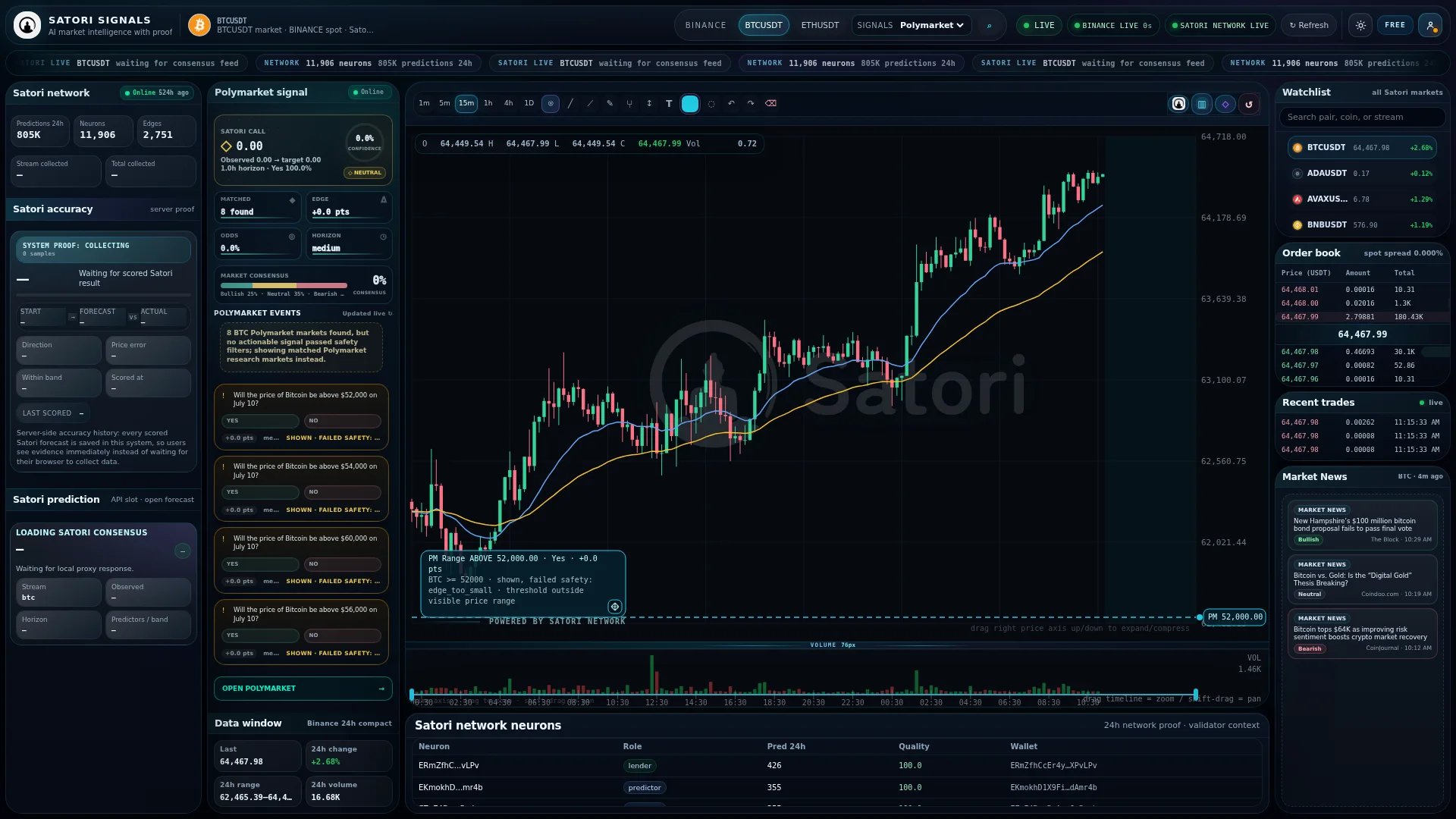Select the vertical measure arrow tool
1456x819 pixels.
pyautogui.click(x=649, y=104)
